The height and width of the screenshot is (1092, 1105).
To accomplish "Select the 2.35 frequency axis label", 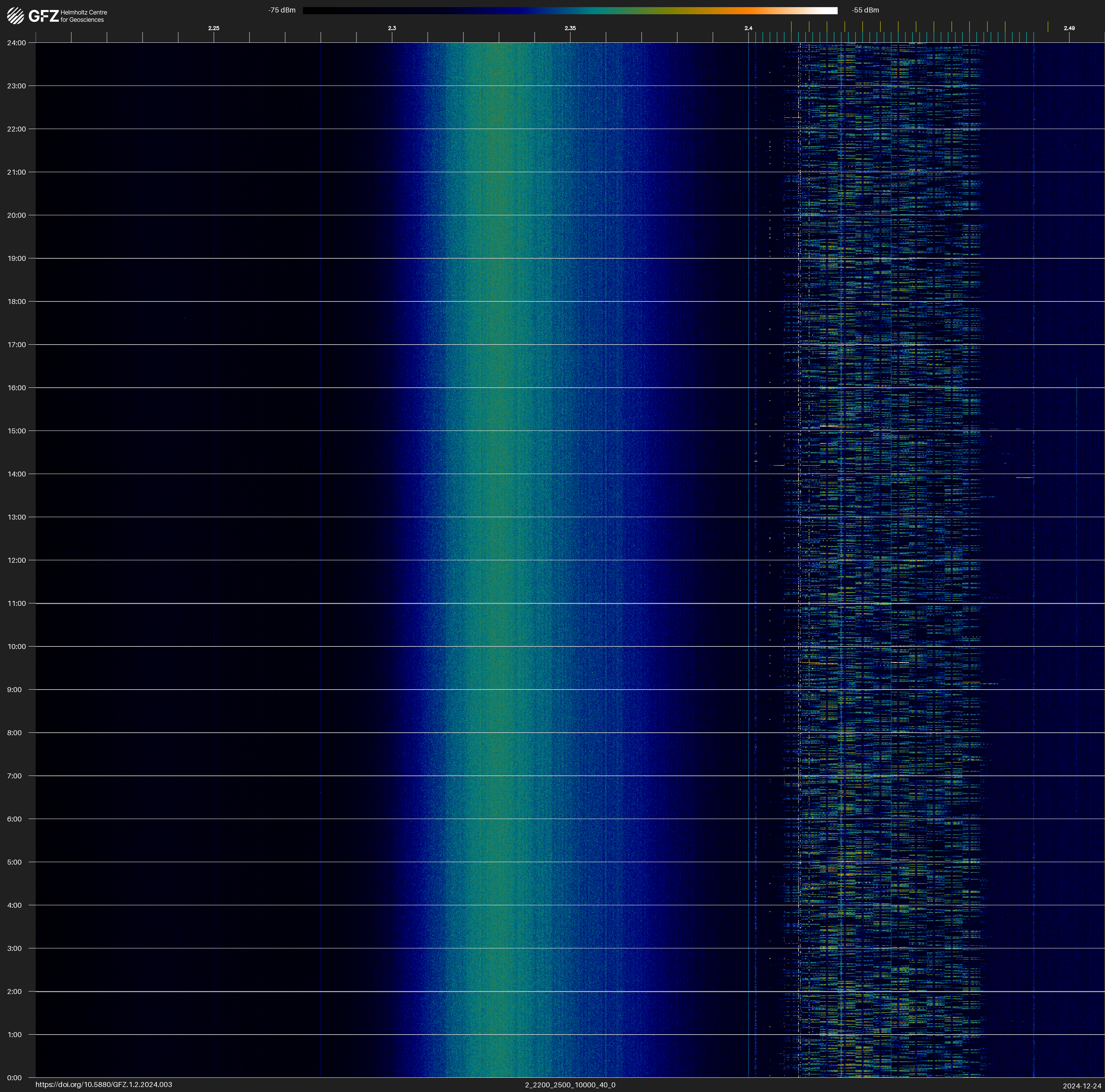I will pyautogui.click(x=570, y=28).
